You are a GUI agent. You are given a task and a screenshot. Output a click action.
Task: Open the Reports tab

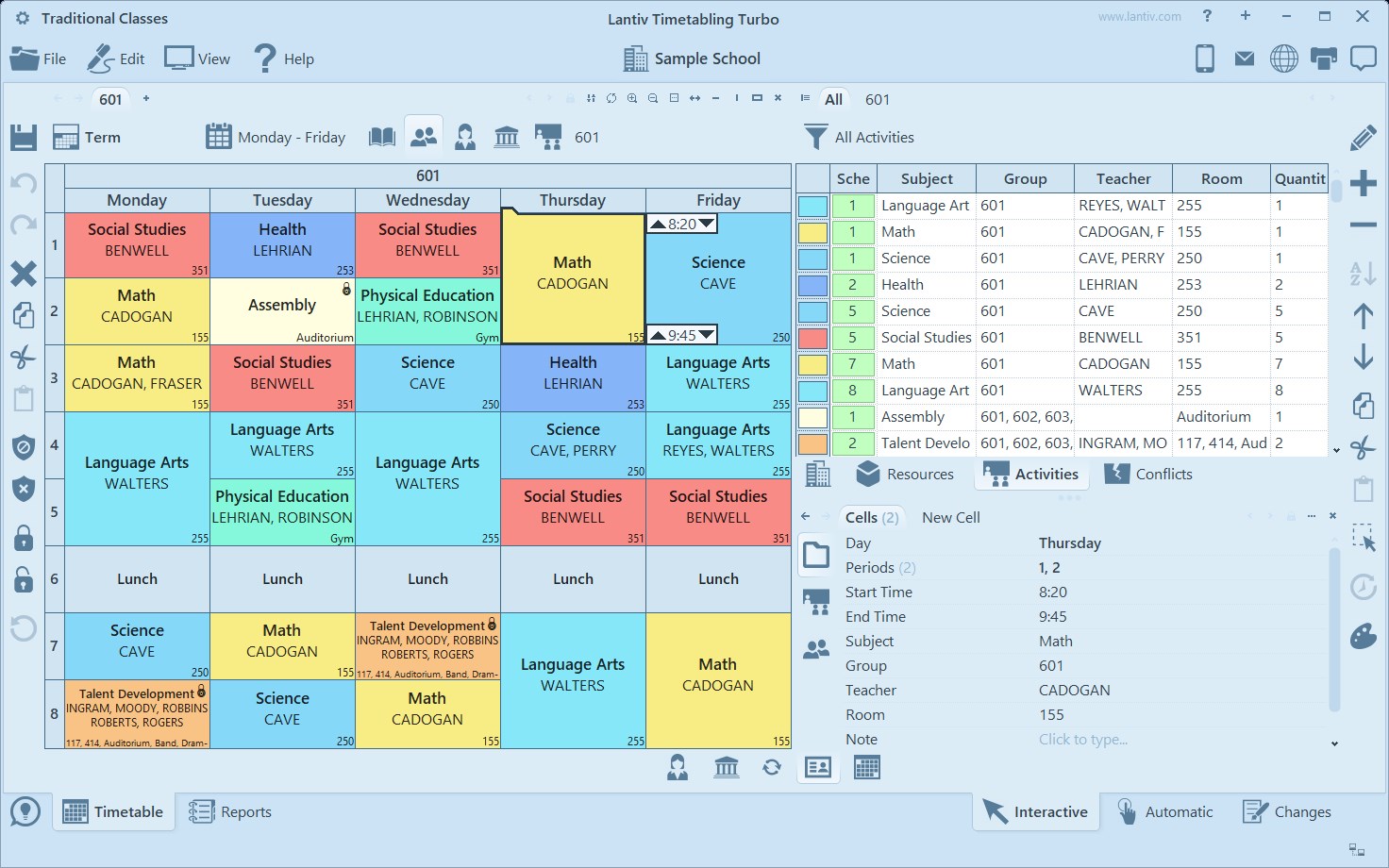[230, 811]
